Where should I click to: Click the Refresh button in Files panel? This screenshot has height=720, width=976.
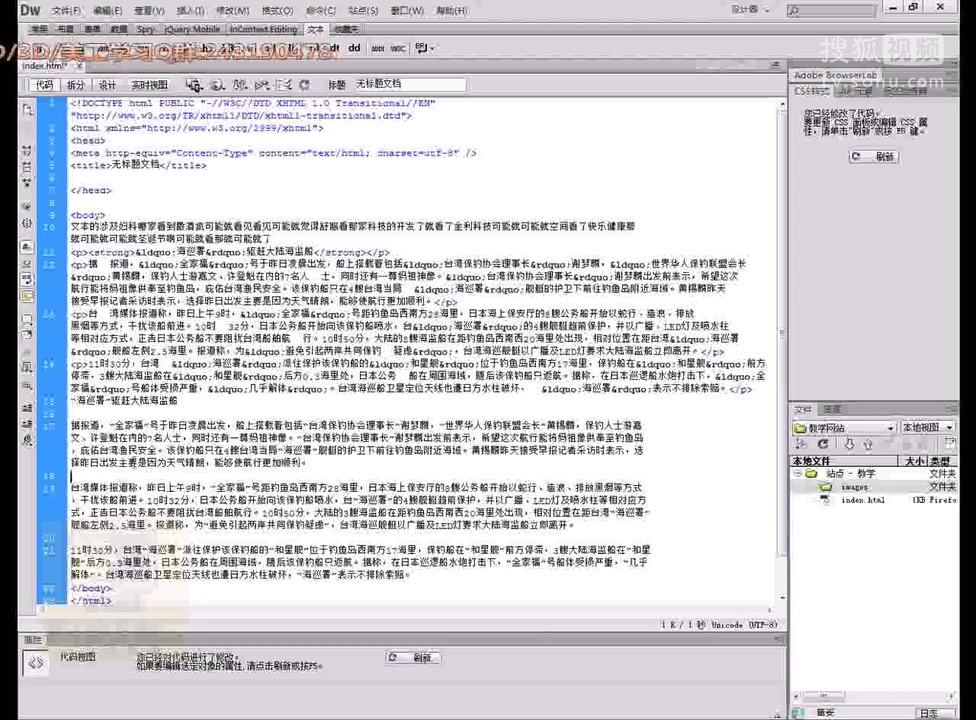(x=823, y=444)
